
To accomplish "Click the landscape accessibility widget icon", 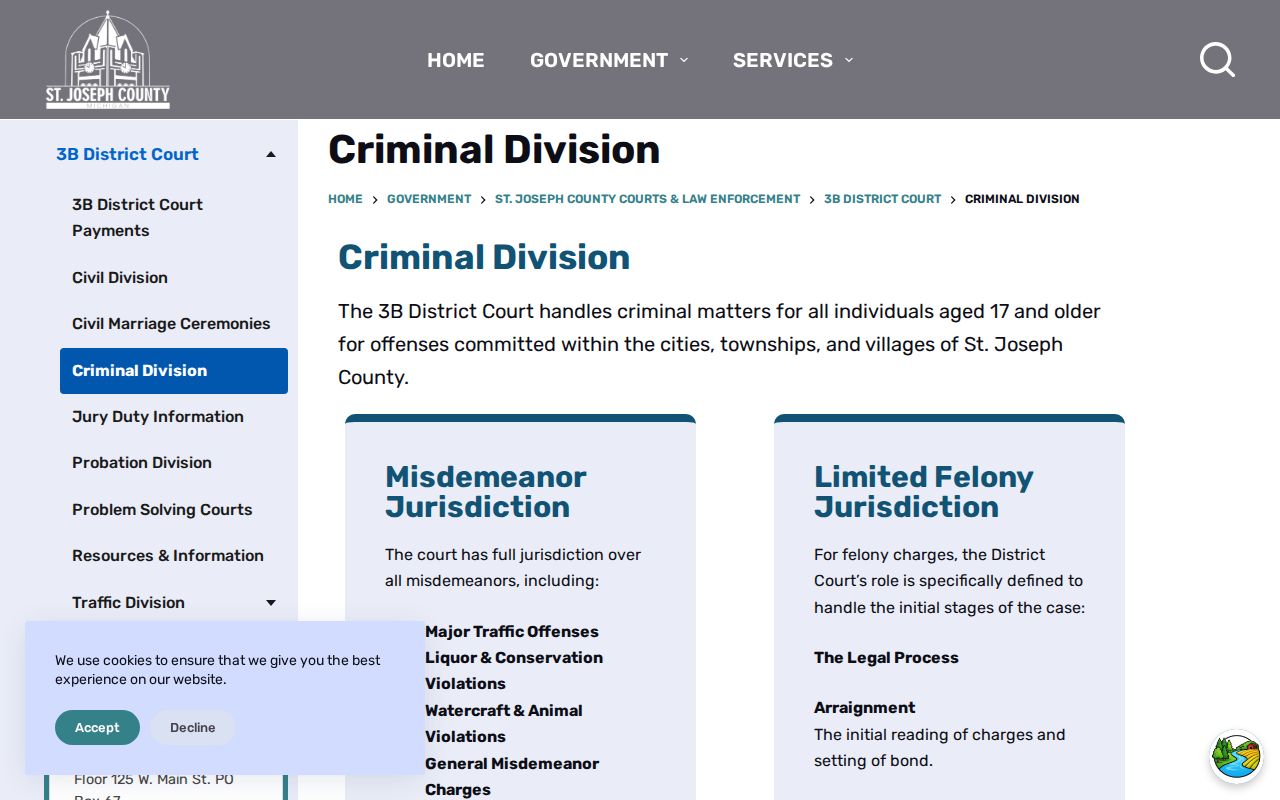I will coord(1236,756).
